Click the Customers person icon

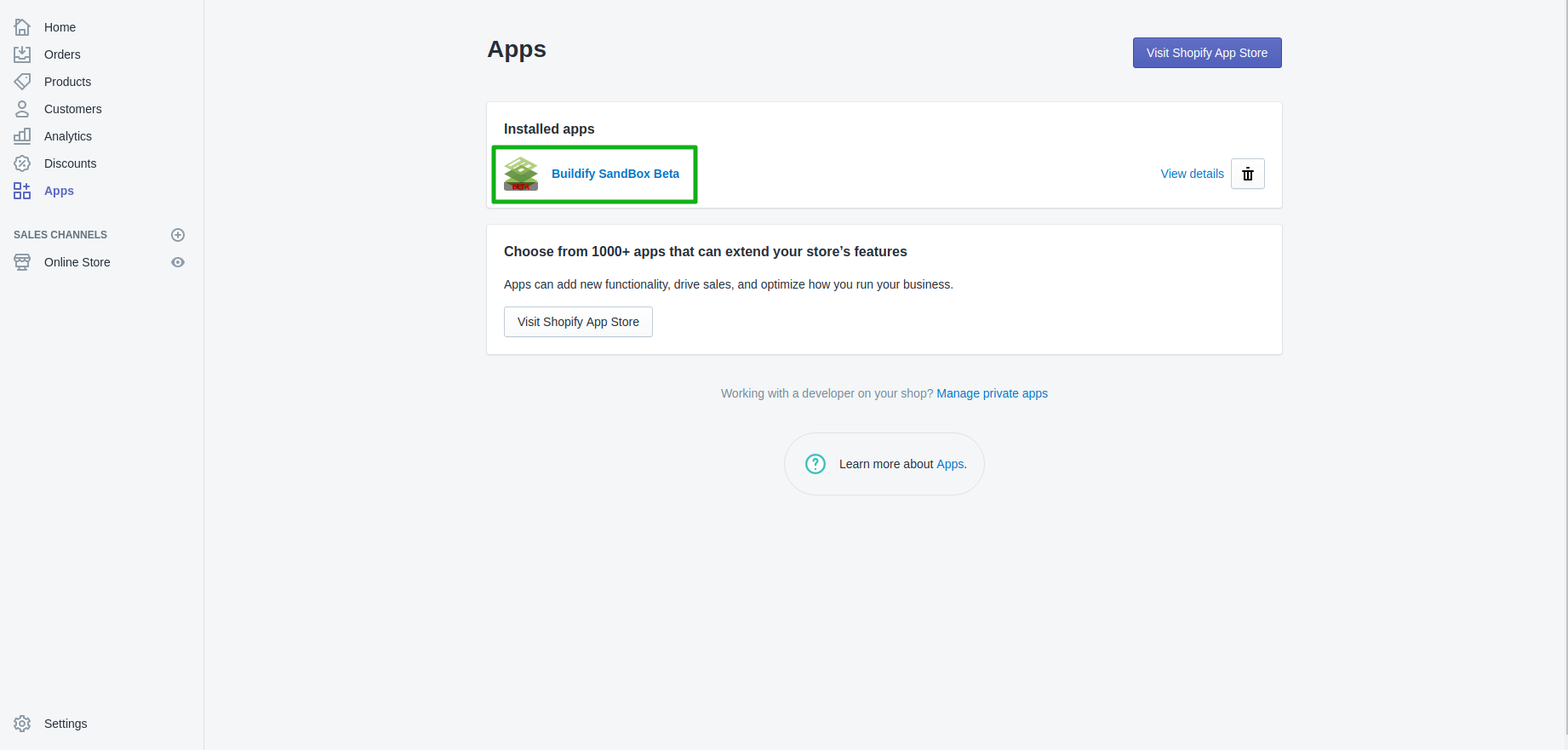click(x=22, y=109)
